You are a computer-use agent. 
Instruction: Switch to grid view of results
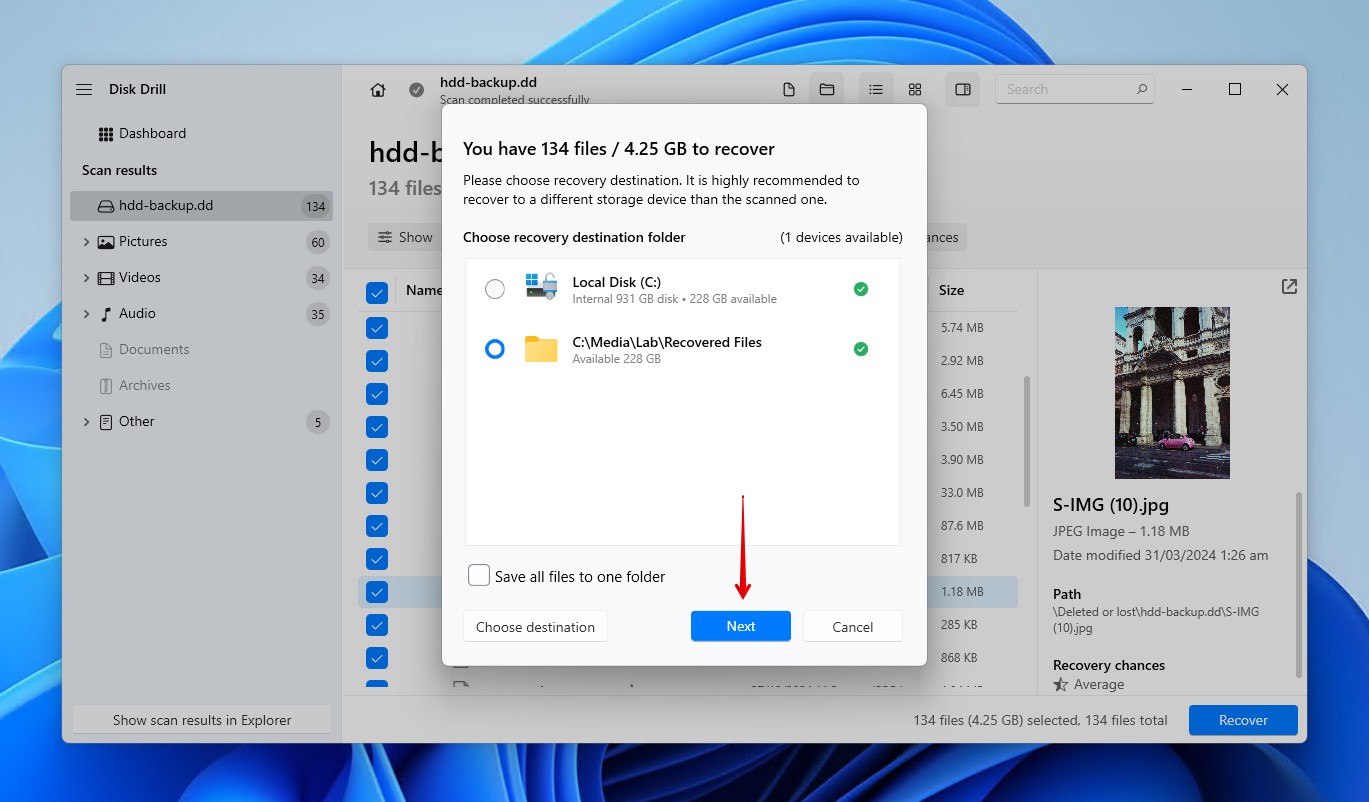coord(914,89)
